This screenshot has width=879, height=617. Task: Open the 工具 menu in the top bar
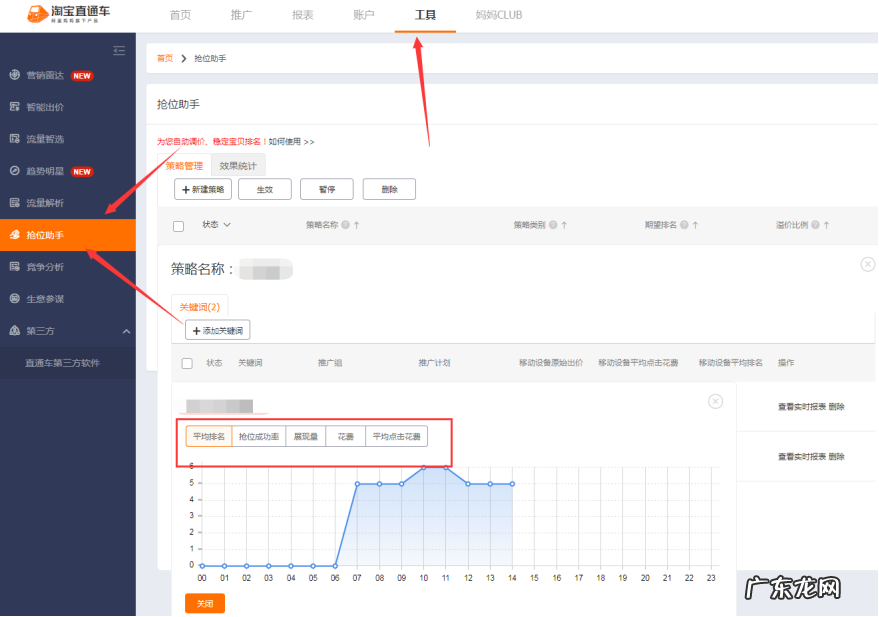426,15
